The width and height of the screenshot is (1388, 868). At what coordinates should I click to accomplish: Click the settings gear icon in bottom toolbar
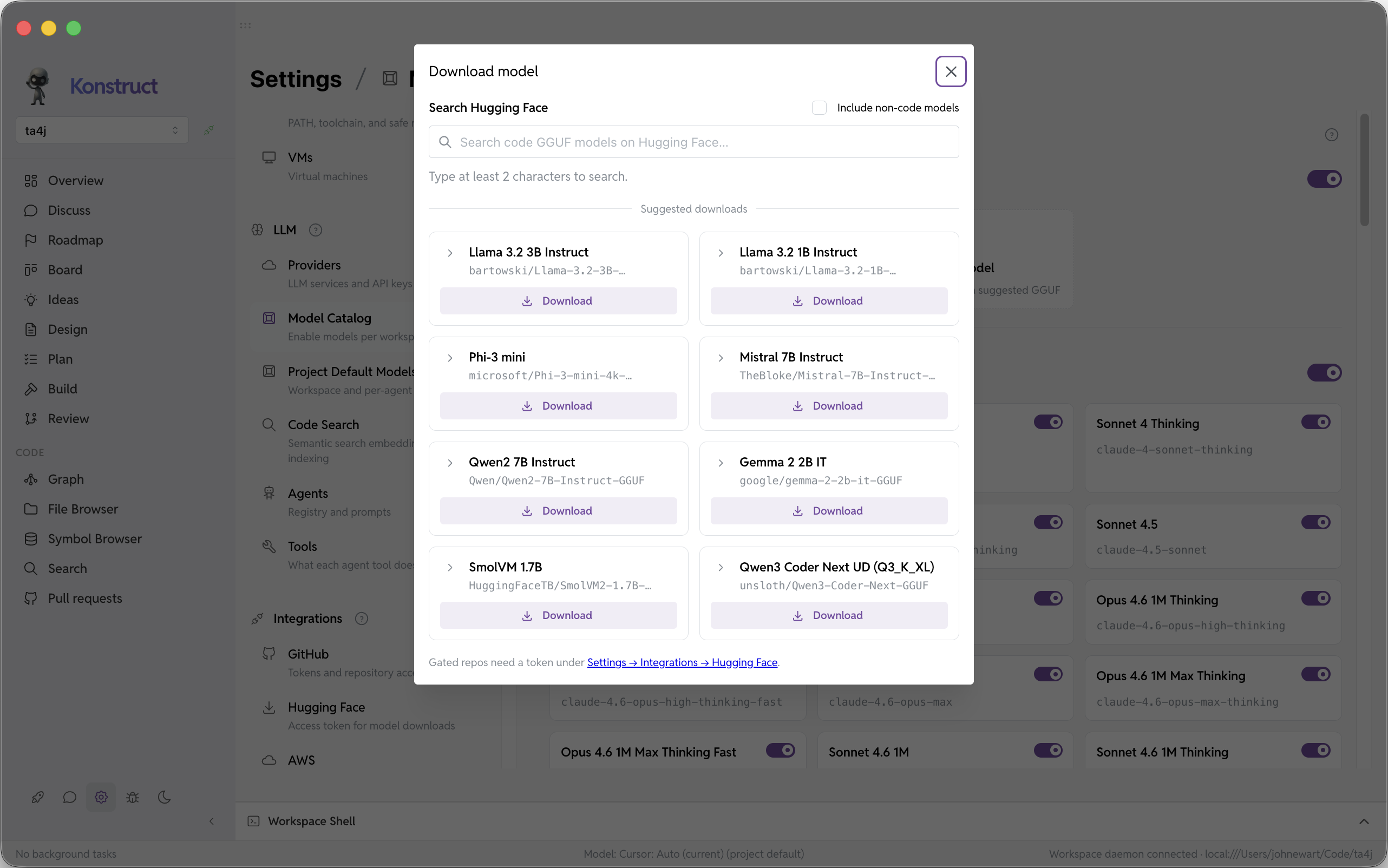[101, 797]
